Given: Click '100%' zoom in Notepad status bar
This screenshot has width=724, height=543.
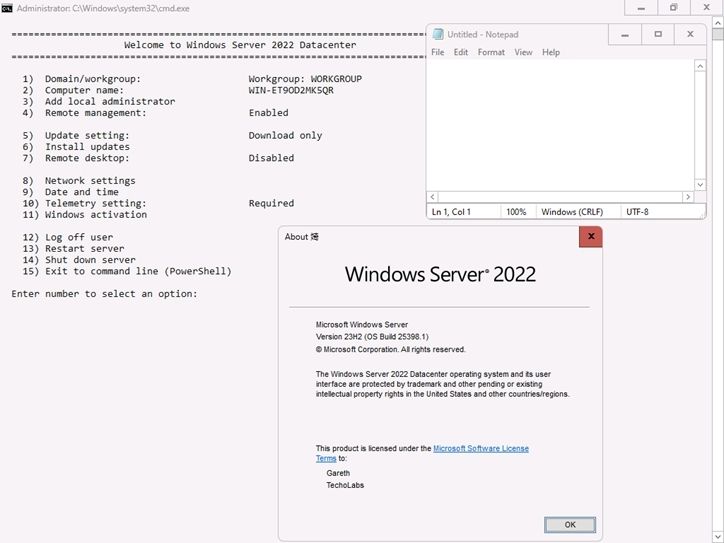Looking at the screenshot, I should click(x=516, y=212).
